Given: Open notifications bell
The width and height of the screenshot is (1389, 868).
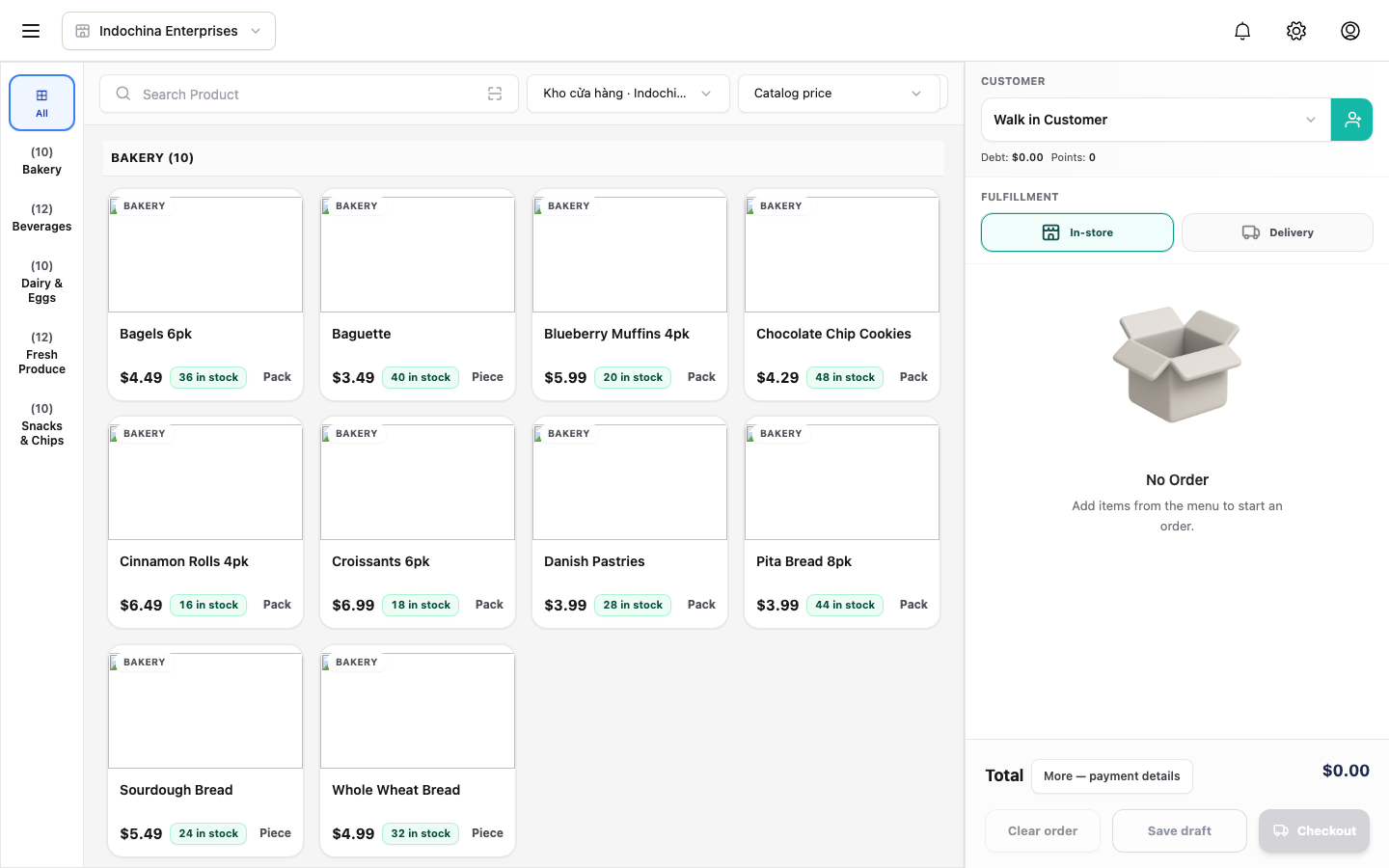Looking at the screenshot, I should click(x=1242, y=31).
